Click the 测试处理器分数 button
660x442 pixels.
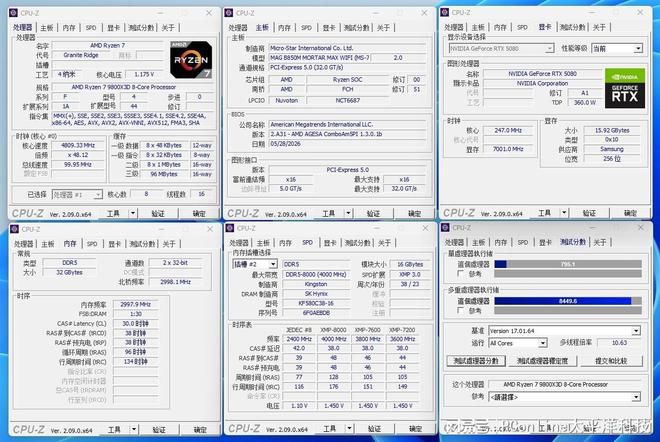pos(476,361)
